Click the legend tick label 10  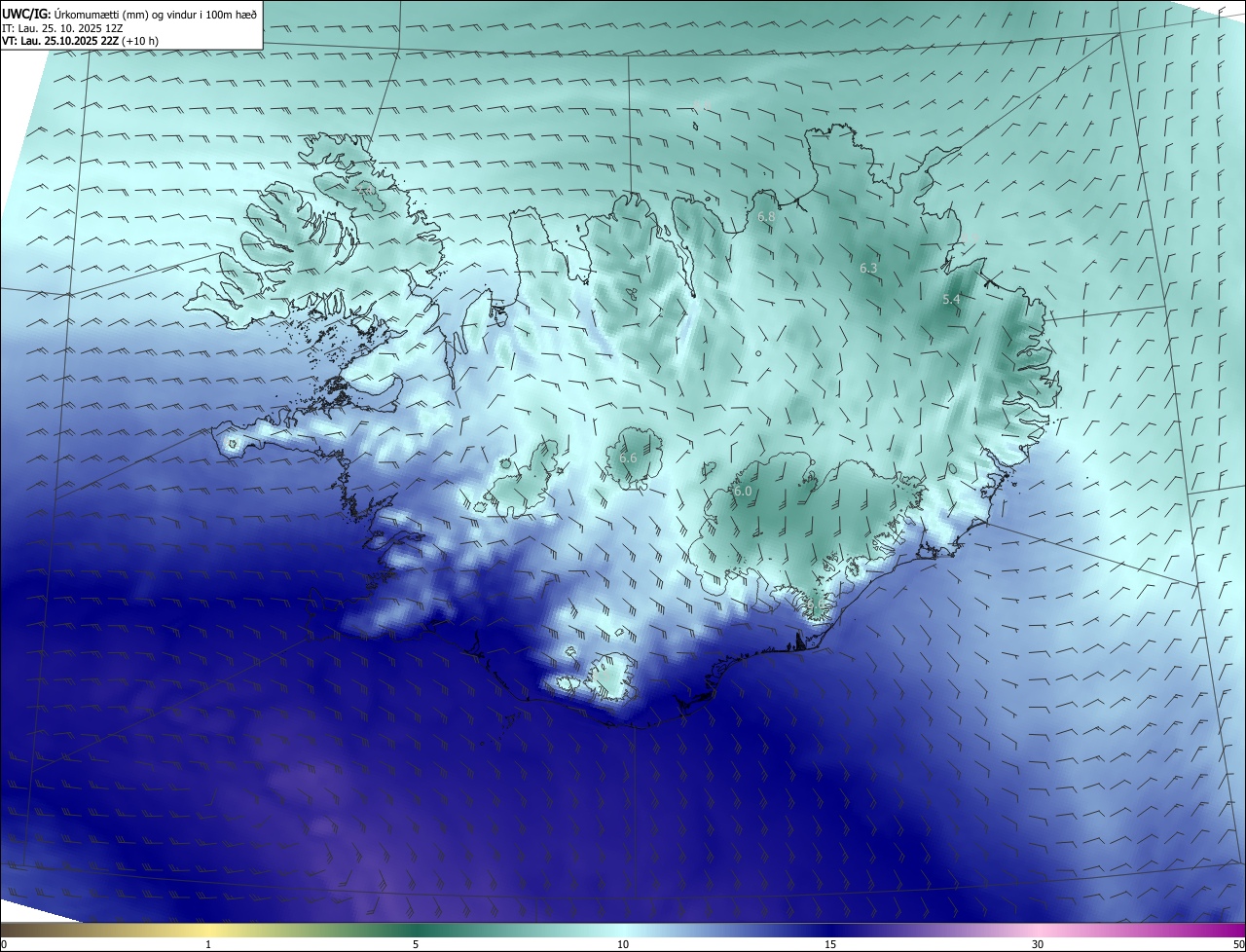click(x=623, y=944)
